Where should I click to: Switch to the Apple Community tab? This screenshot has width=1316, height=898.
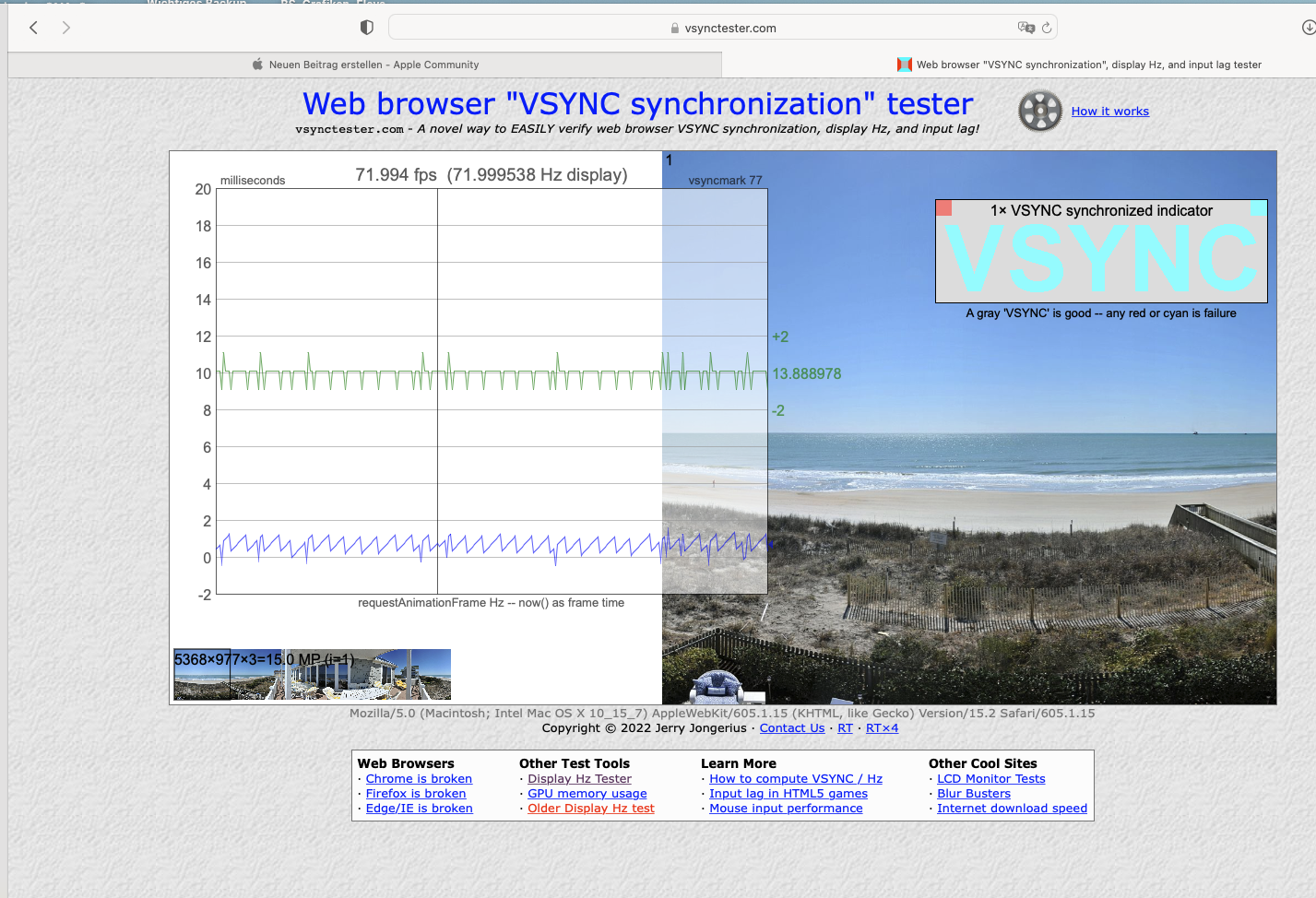pos(365,65)
